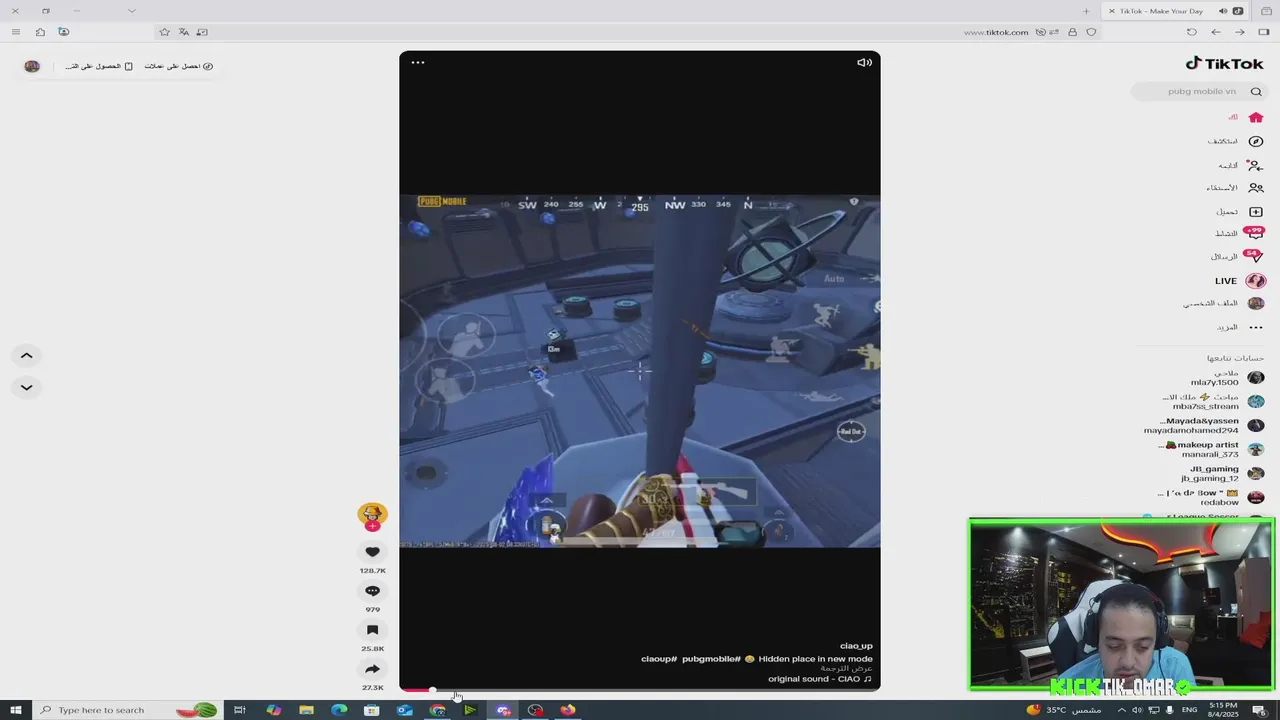Open followed account redabow
The image size is (1280, 720).
[1211, 497]
